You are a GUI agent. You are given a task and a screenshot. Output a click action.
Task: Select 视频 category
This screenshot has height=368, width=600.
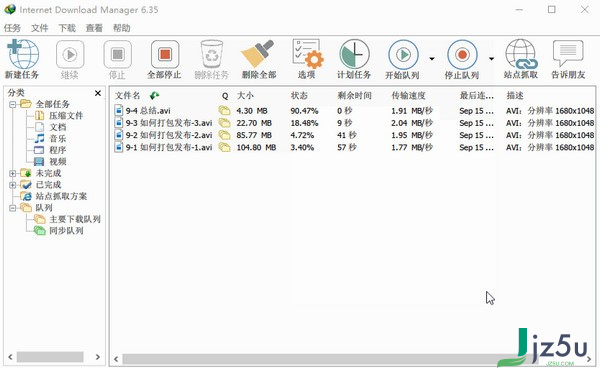[58, 161]
